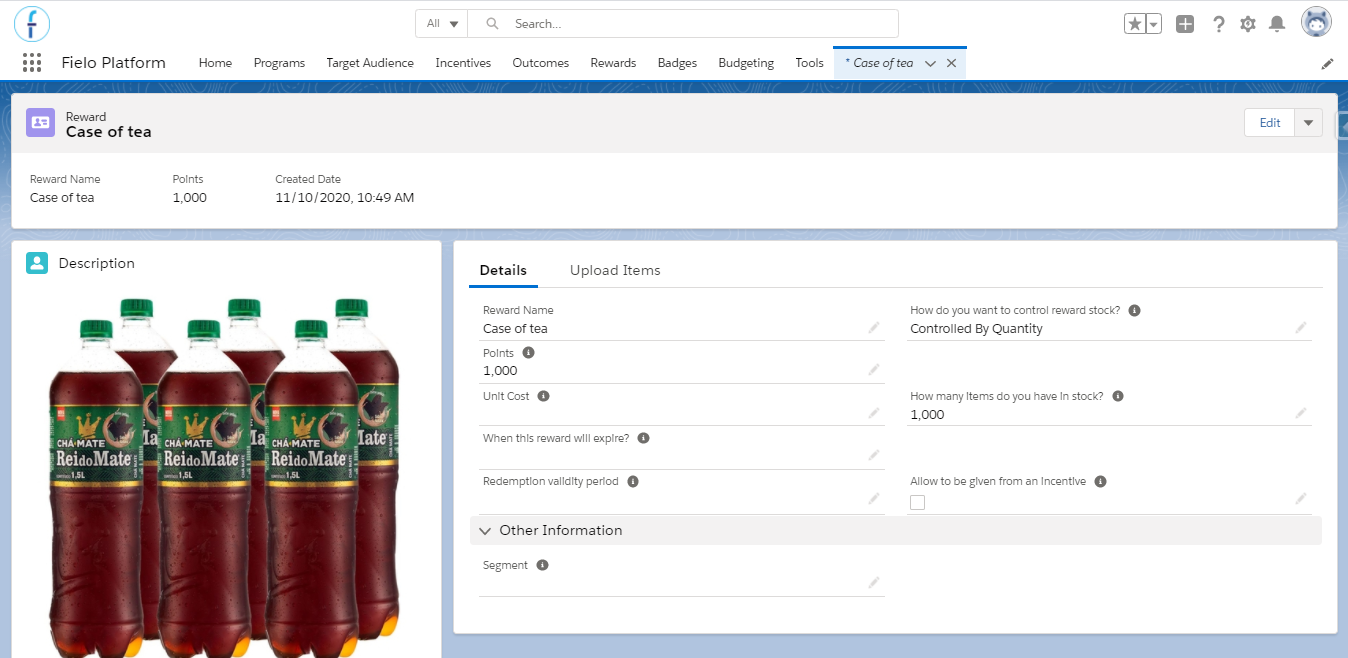1348x658 pixels.
Task: Open the Programs nav tab
Action: 279,63
